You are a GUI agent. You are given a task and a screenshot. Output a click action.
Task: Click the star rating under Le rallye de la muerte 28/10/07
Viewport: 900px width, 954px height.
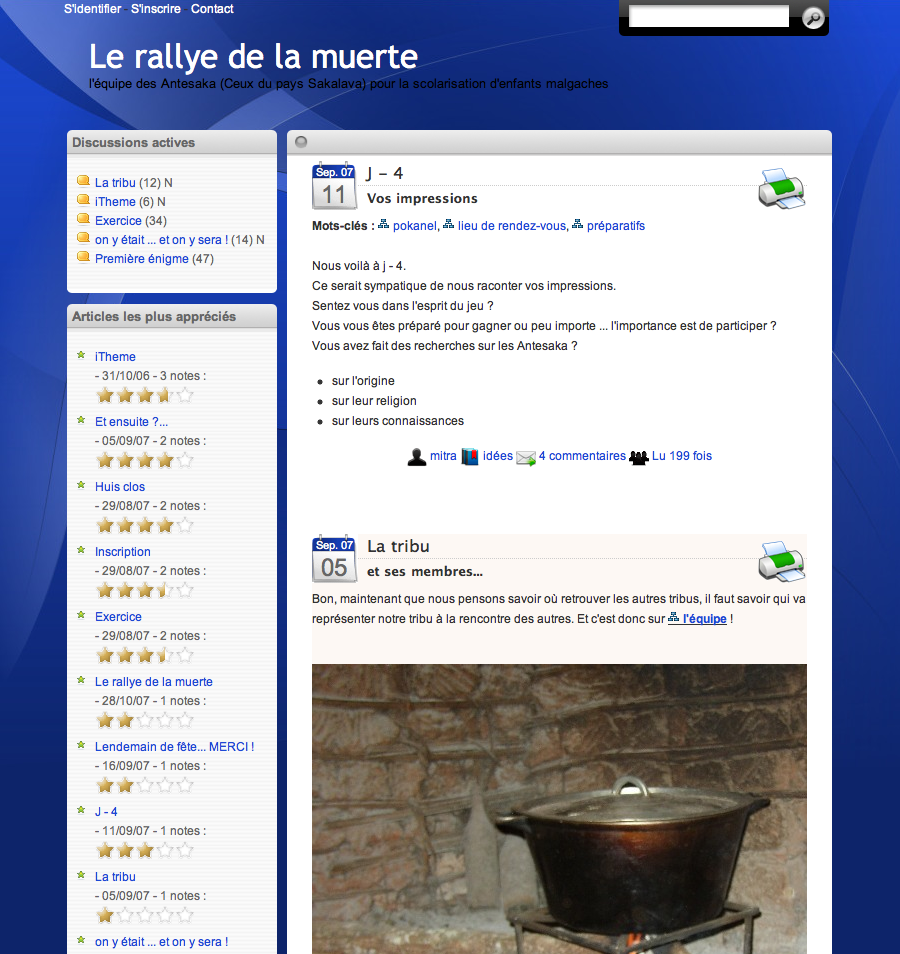click(145, 720)
